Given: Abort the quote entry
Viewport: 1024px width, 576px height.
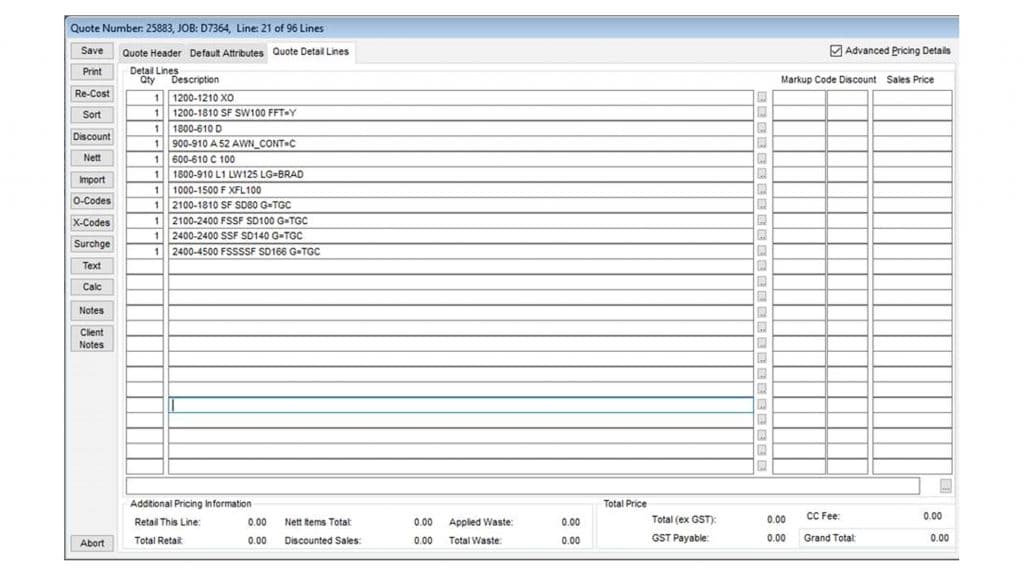Looking at the screenshot, I should 92,543.
